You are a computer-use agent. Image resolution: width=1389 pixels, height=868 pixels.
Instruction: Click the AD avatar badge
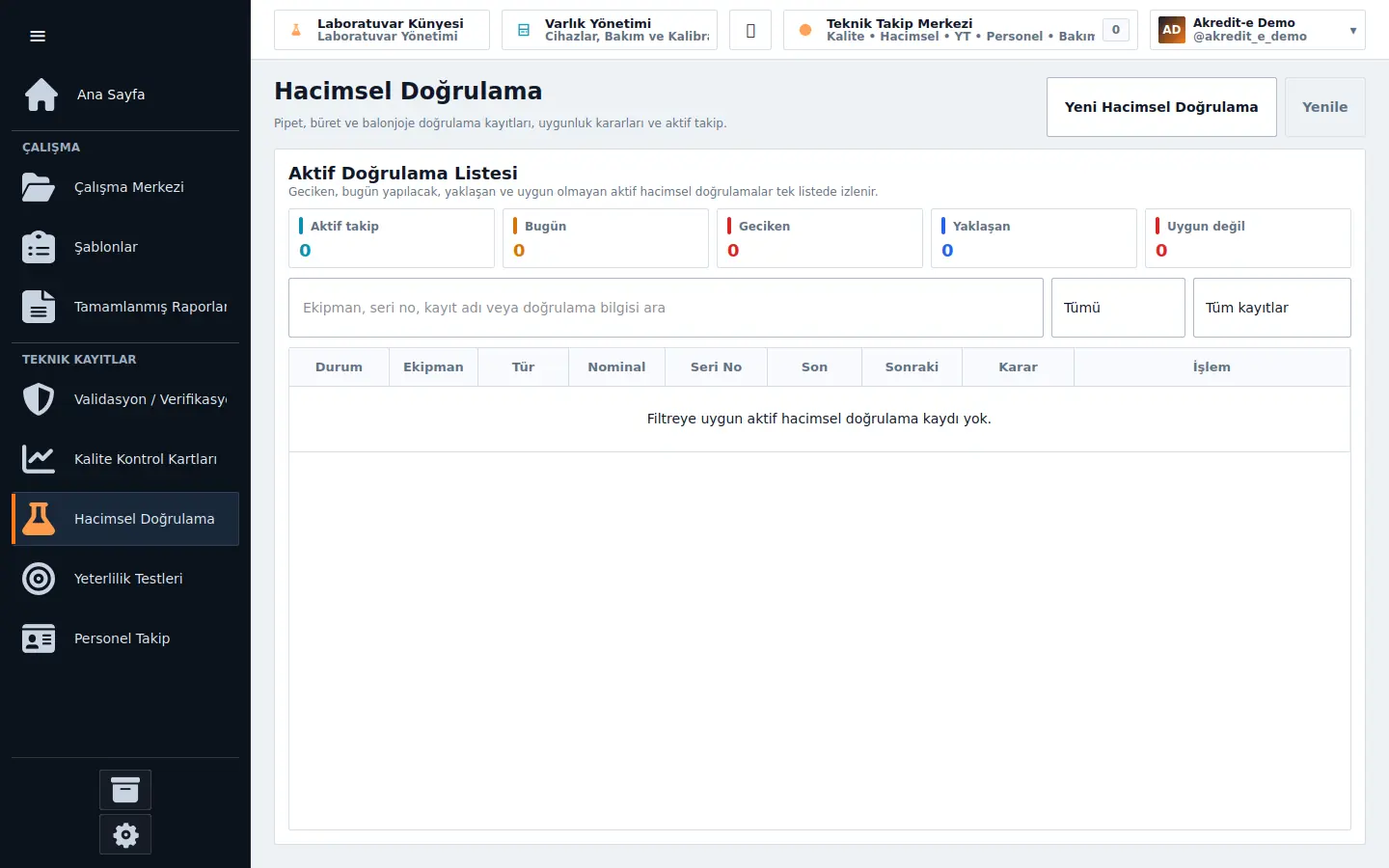[1172, 30]
